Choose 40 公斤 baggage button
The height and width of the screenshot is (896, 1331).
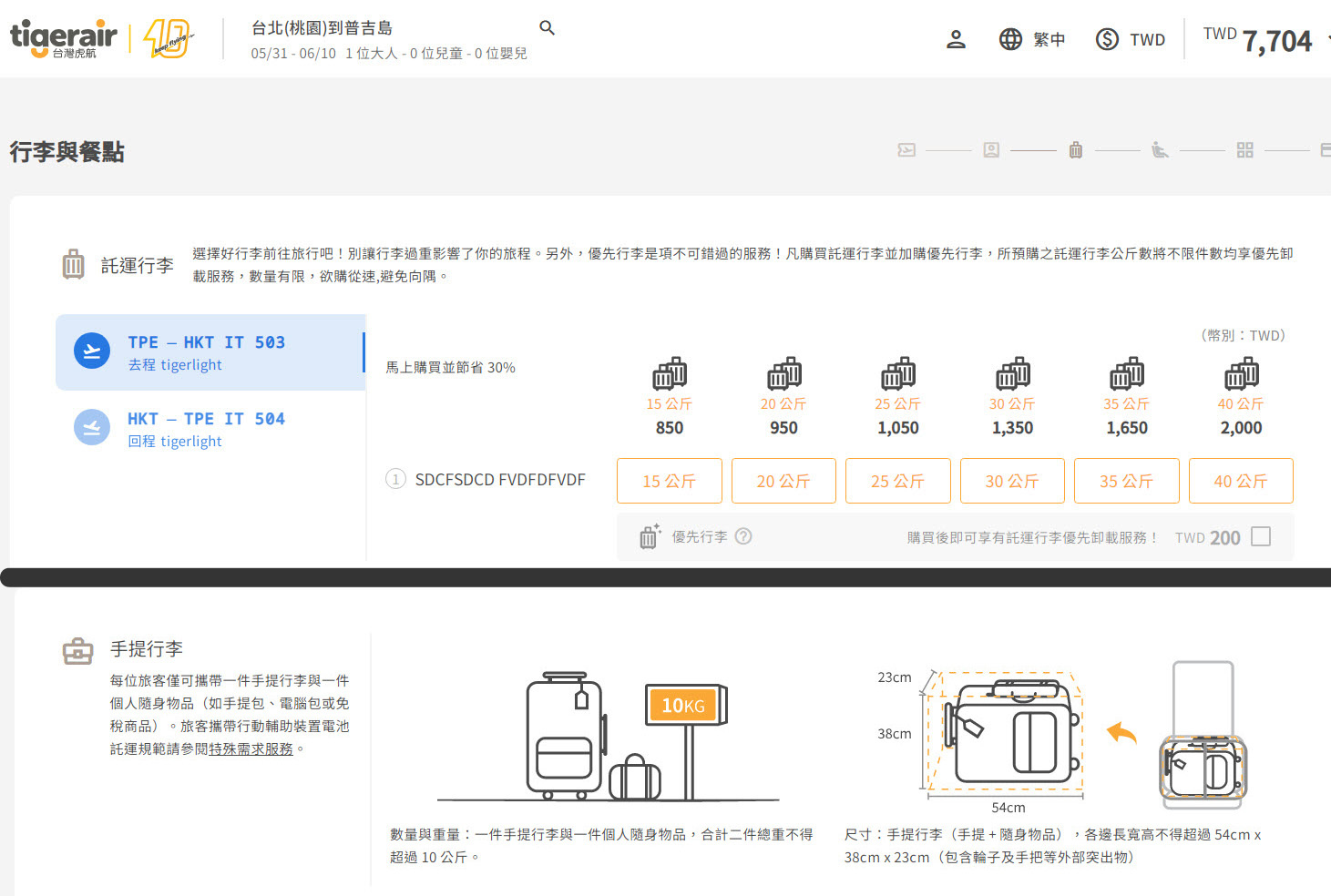(1241, 481)
